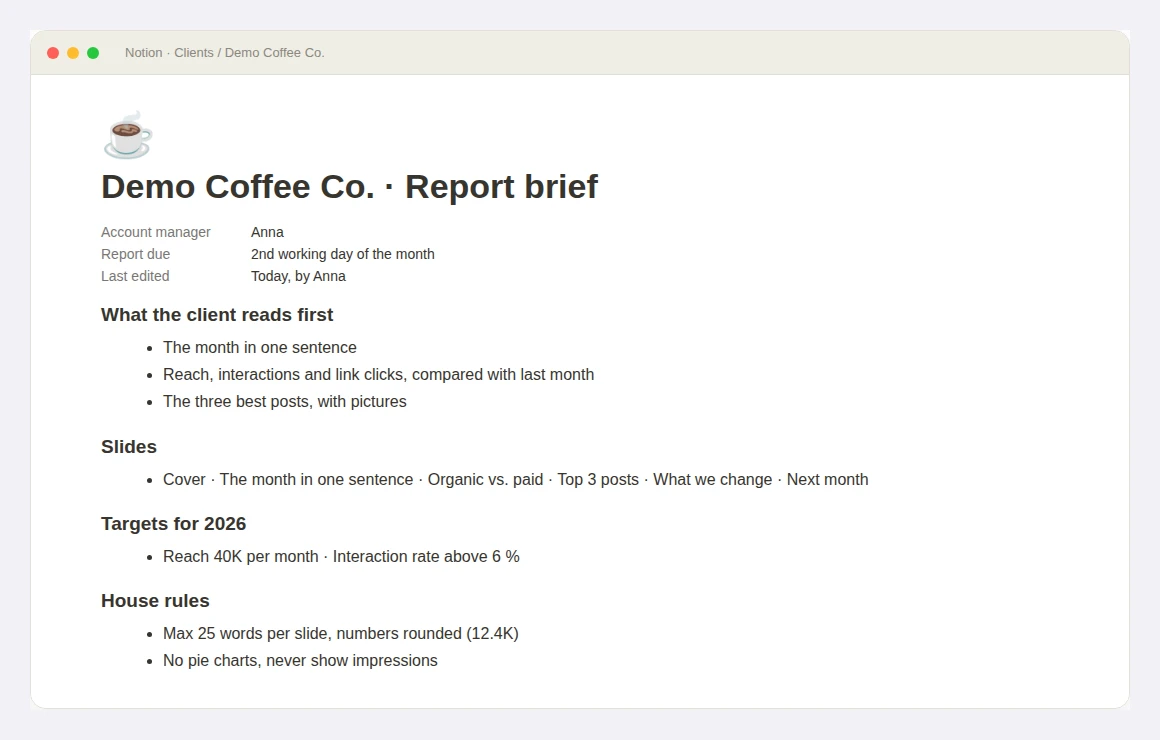1160x740 pixels.
Task: Click the red close window button
Action: (x=53, y=53)
